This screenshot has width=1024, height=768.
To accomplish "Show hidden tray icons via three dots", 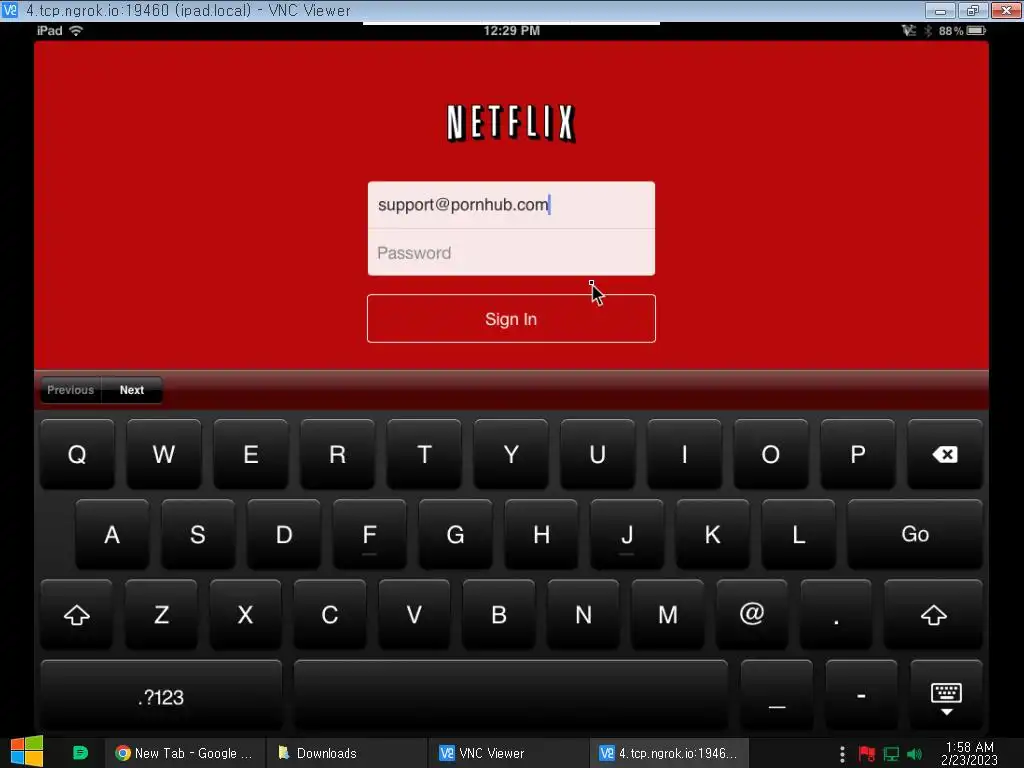I will [842, 754].
